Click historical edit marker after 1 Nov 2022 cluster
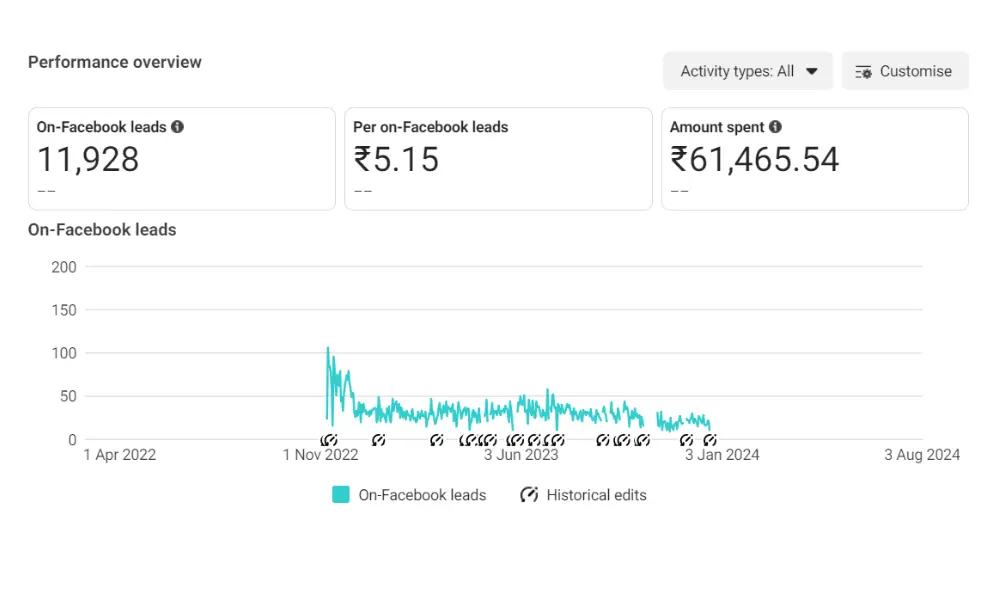 [x=378, y=440]
